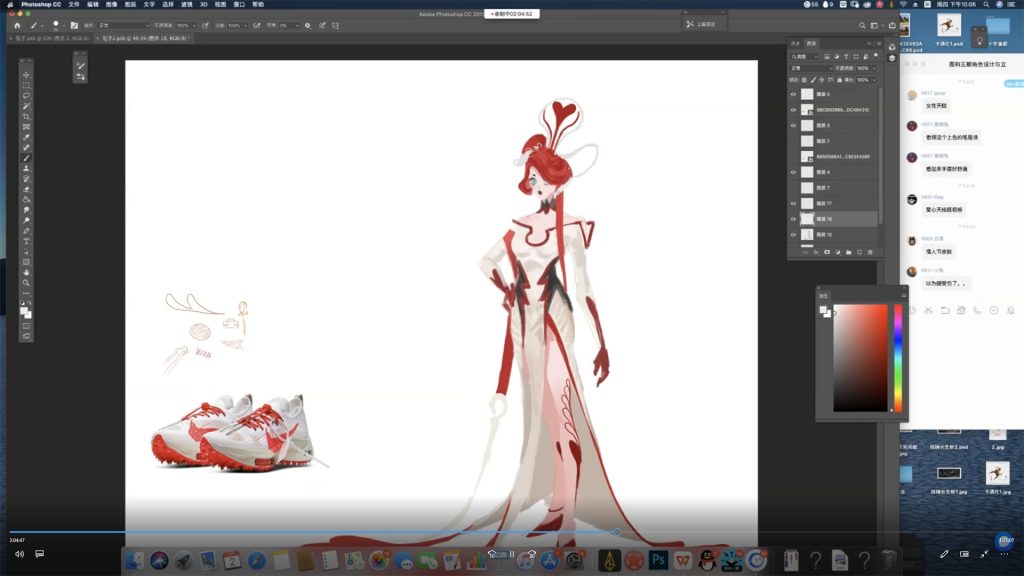Toggle visibility of layer 图层 12
The image size is (1024, 576).
coord(794,234)
